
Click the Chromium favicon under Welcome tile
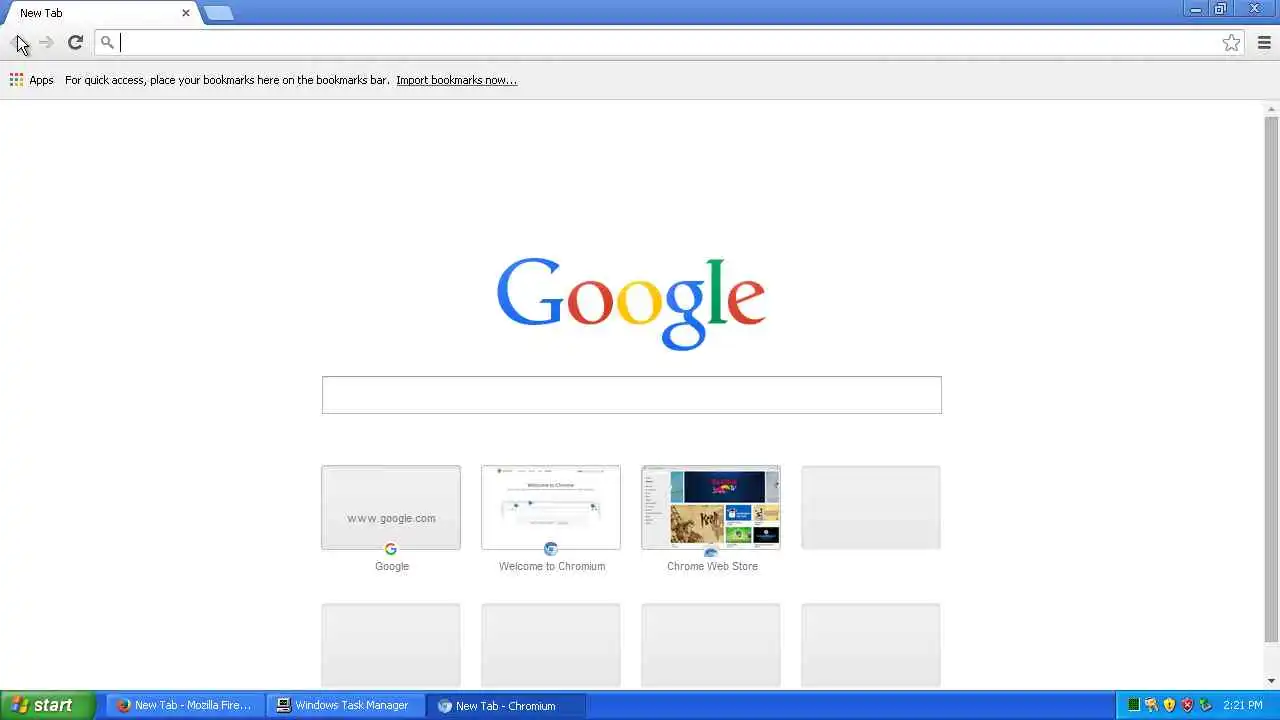551,549
